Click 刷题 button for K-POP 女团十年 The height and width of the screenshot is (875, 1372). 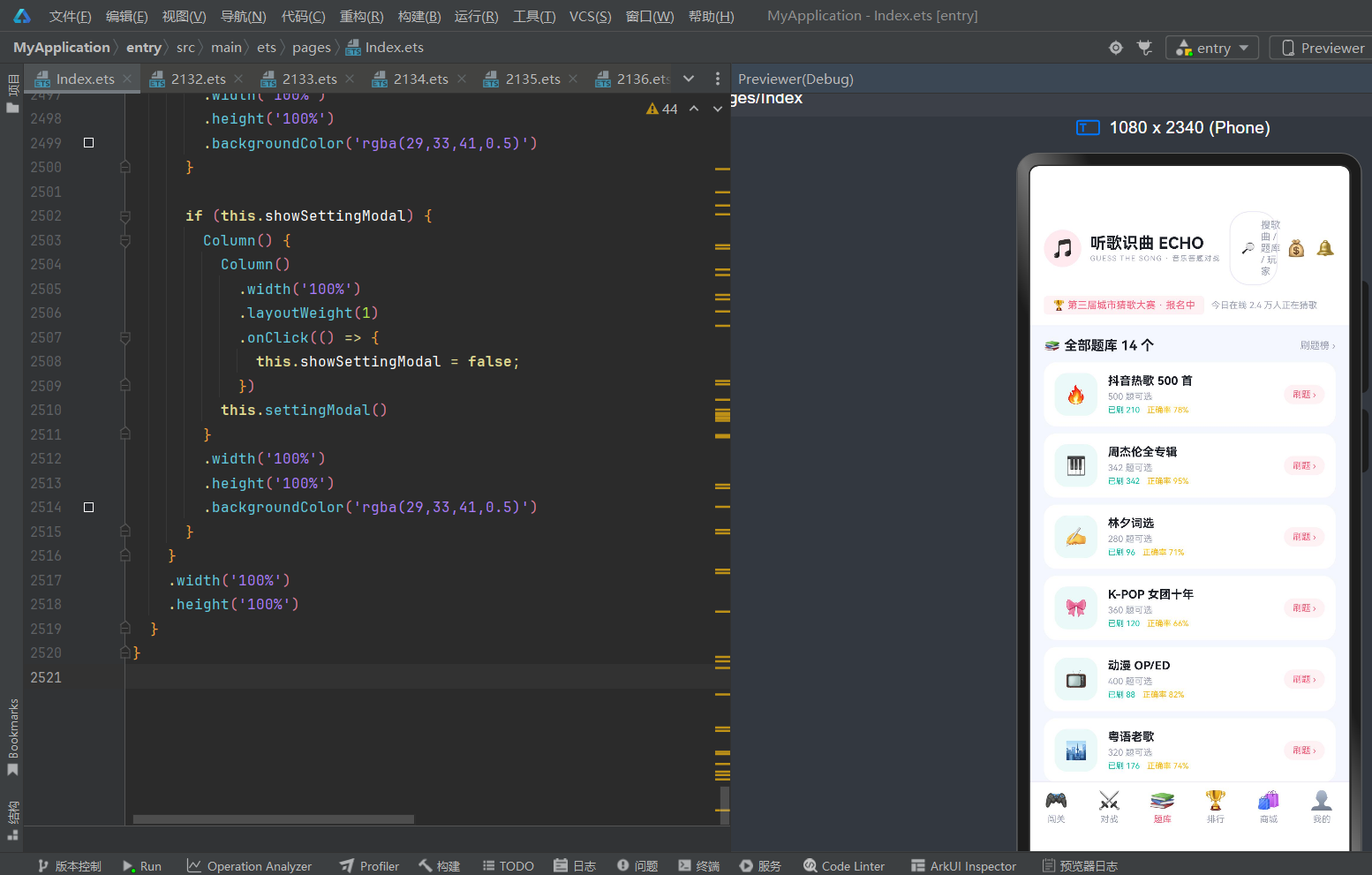[x=1304, y=608]
